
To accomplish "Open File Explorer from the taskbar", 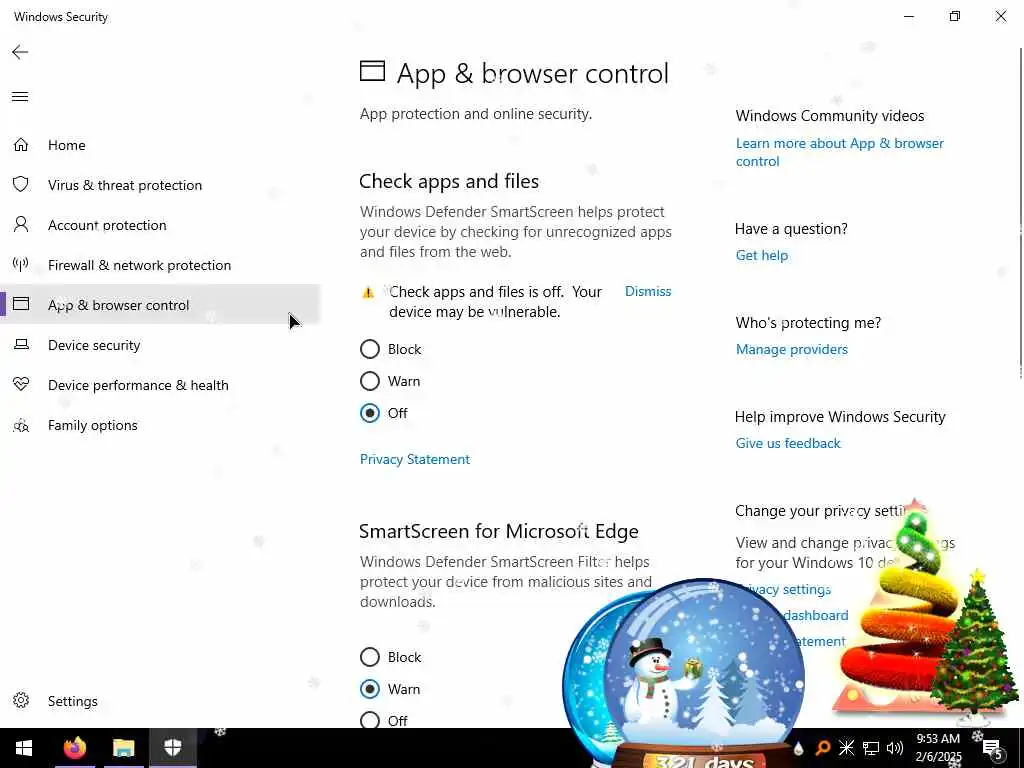I will (x=123, y=748).
